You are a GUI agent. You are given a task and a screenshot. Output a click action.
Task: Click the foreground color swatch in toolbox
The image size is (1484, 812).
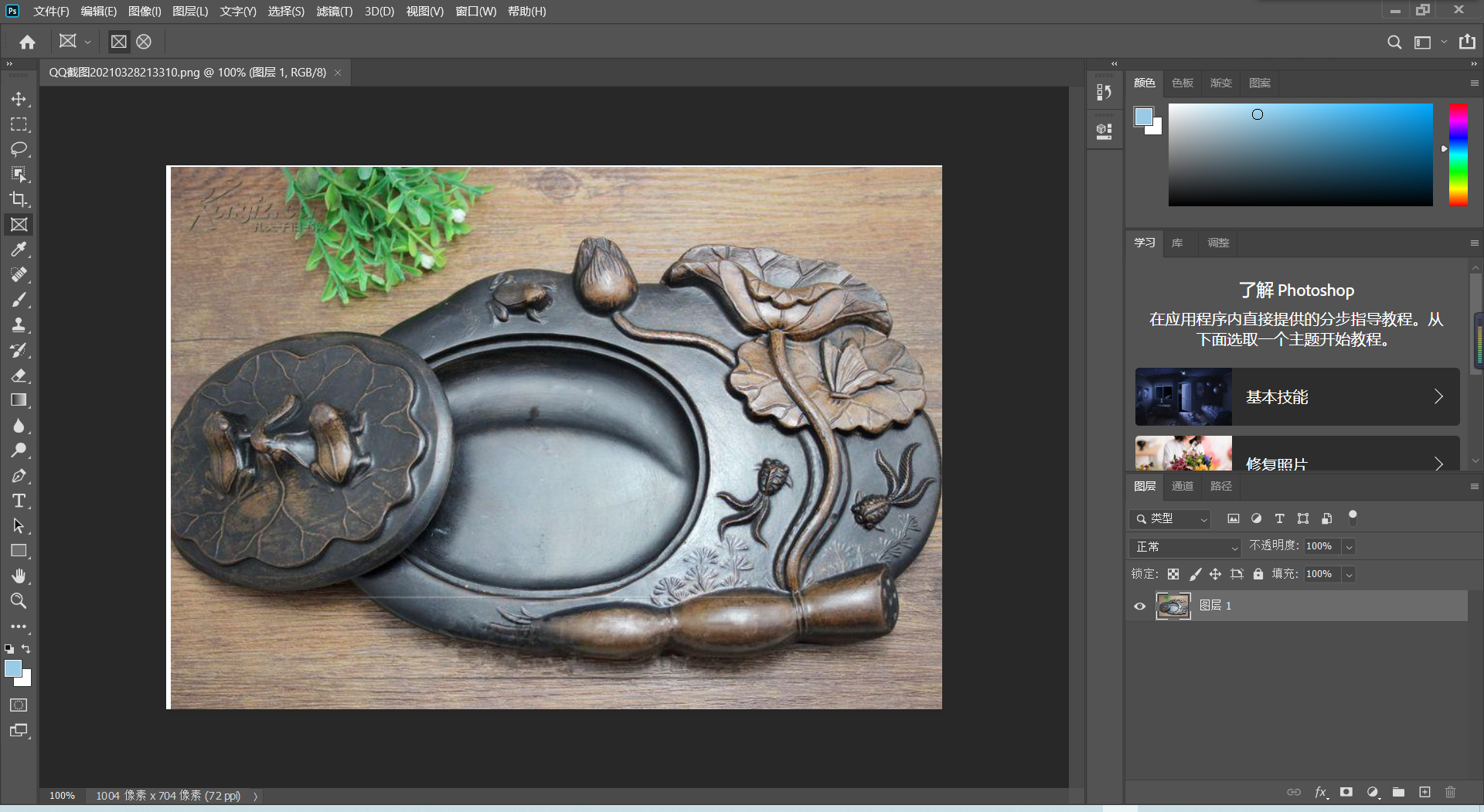[x=12, y=668]
